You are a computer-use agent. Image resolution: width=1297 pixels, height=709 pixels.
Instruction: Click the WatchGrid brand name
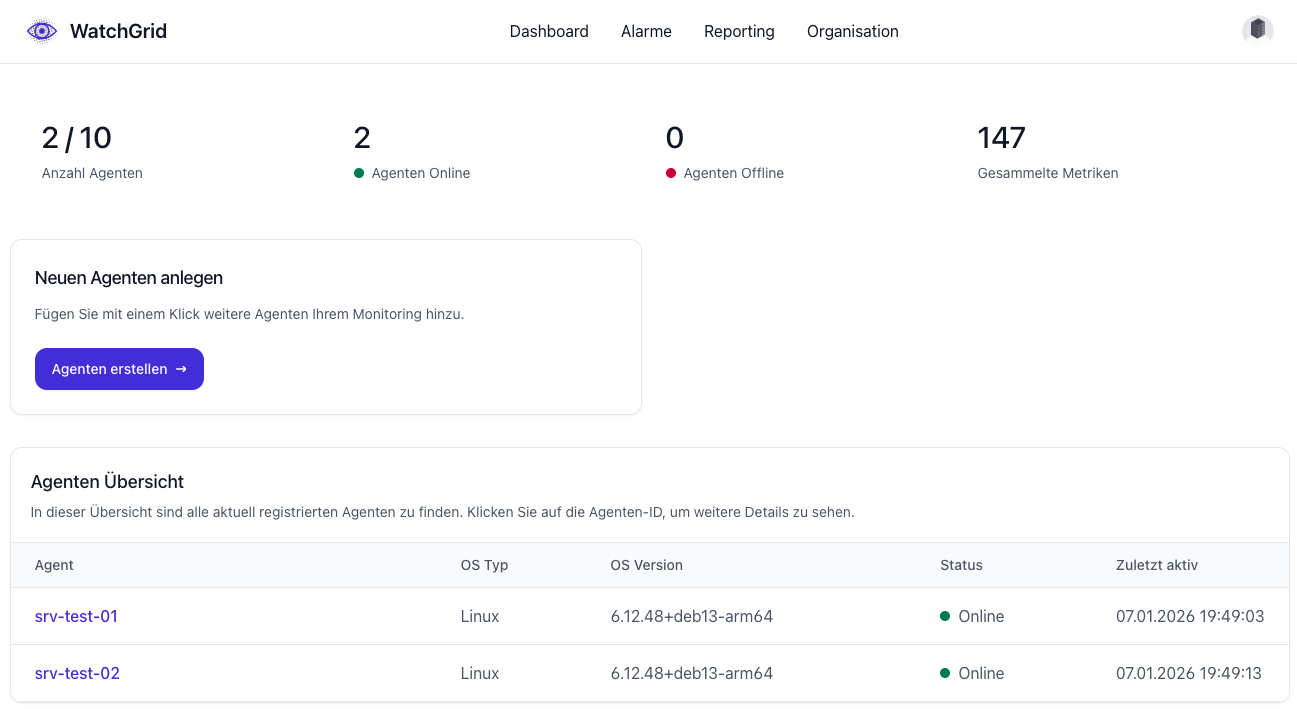[x=118, y=31]
